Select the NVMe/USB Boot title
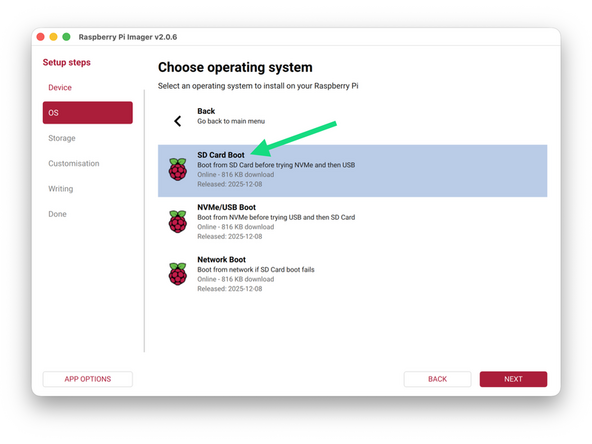 pyautogui.click(x=227, y=207)
